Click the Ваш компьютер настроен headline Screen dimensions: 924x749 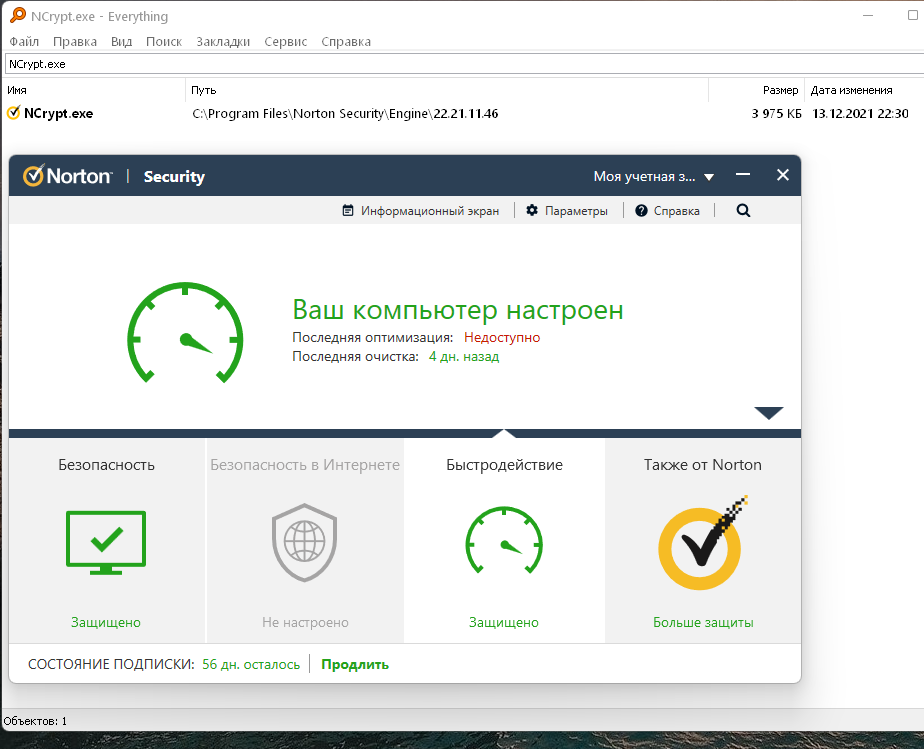(x=458, y=309)
